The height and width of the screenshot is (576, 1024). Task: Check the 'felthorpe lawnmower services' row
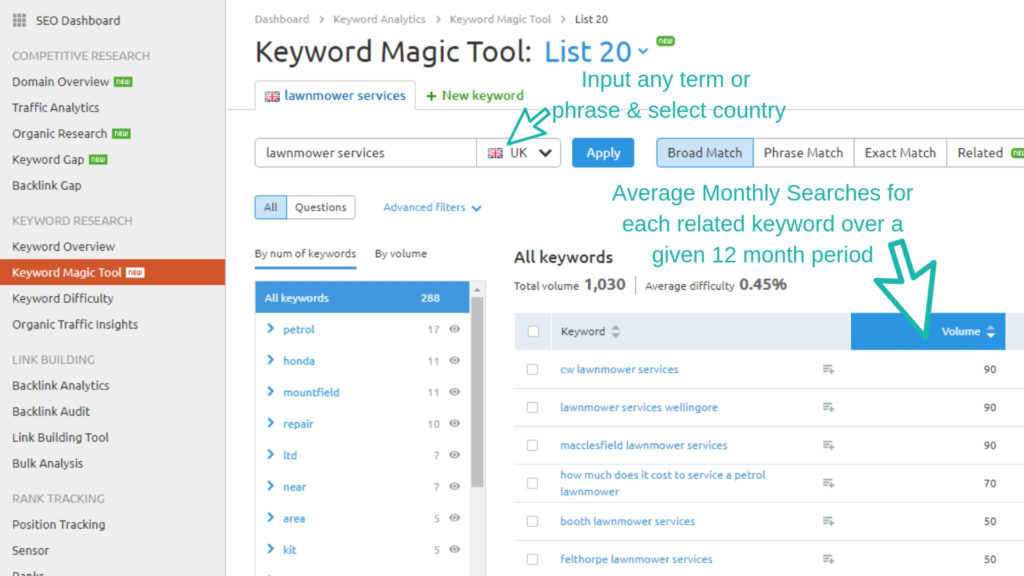pos(532,558)
